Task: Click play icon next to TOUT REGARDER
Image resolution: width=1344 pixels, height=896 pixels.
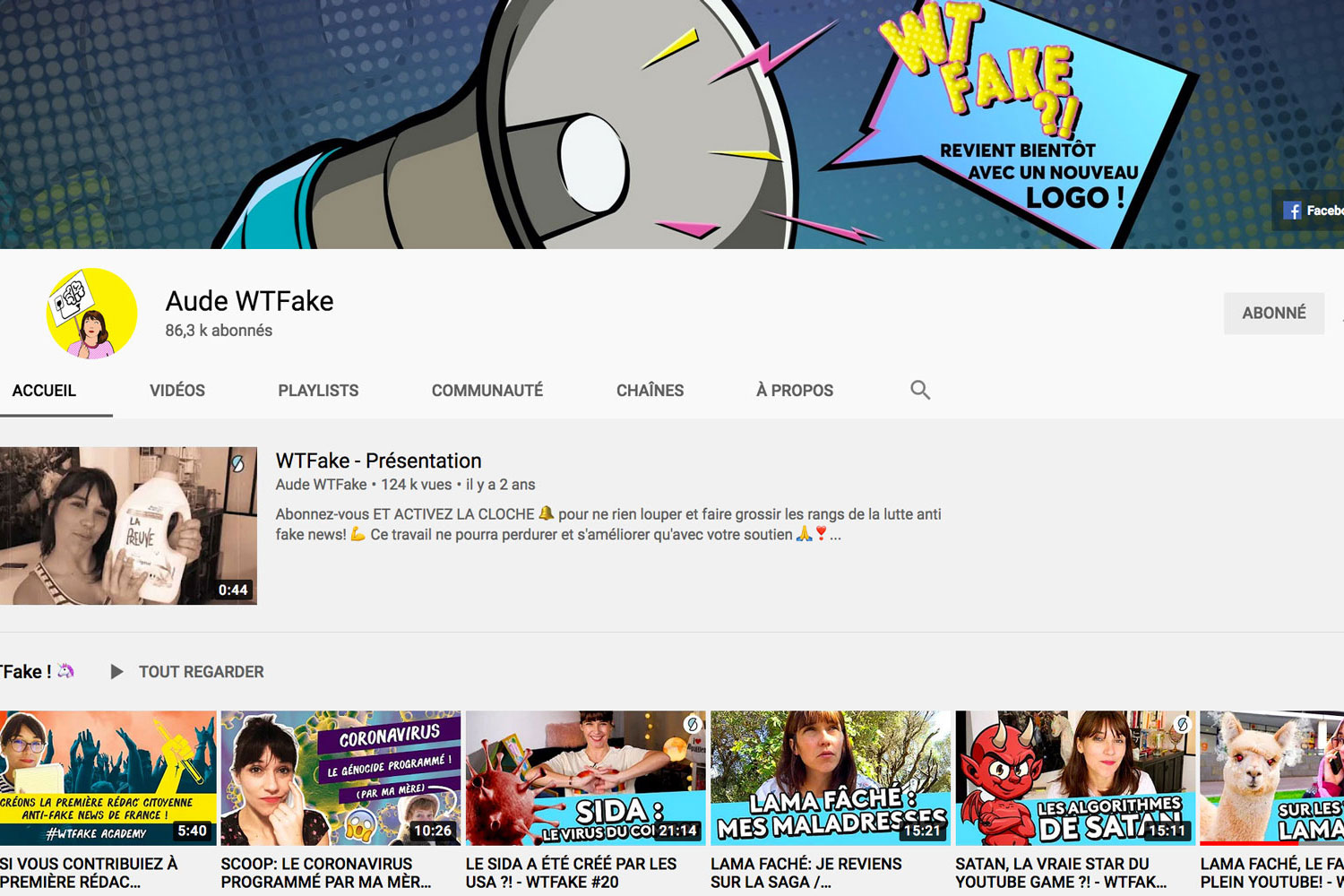Action: pyautogui.click(x=116, y=672)
